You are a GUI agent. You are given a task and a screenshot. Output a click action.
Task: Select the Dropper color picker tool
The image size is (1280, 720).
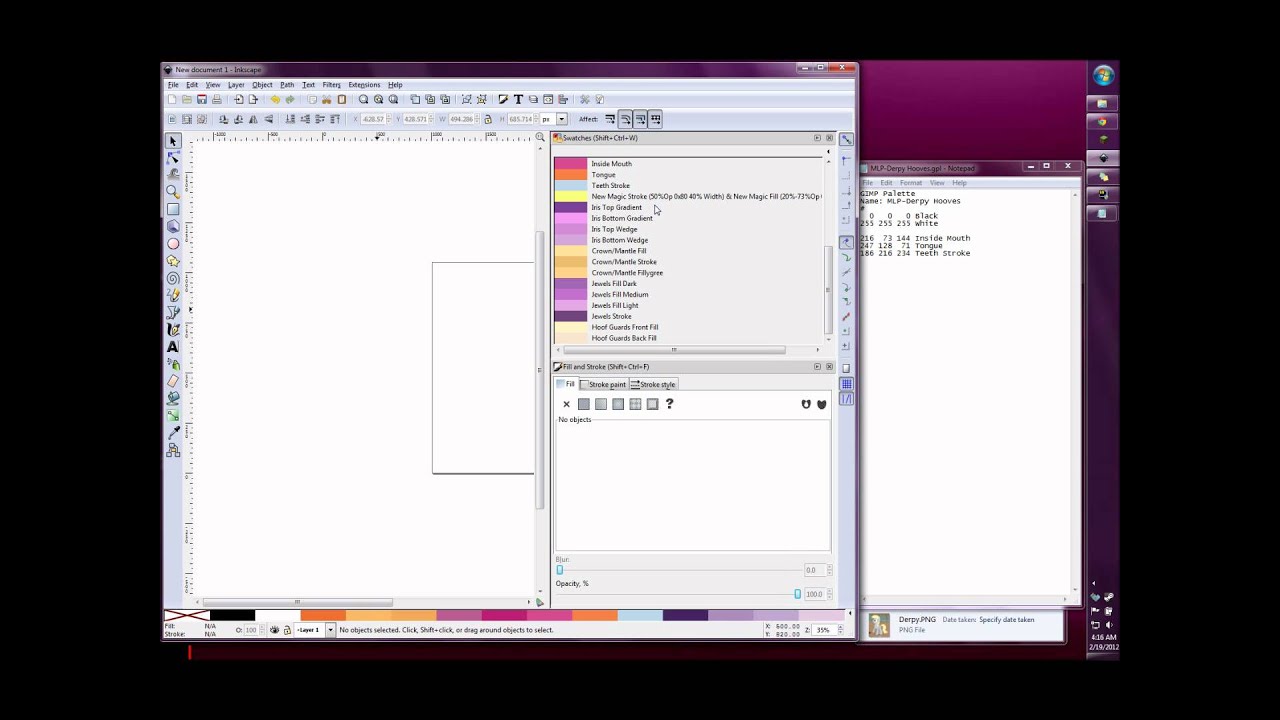tap(173, 432)
